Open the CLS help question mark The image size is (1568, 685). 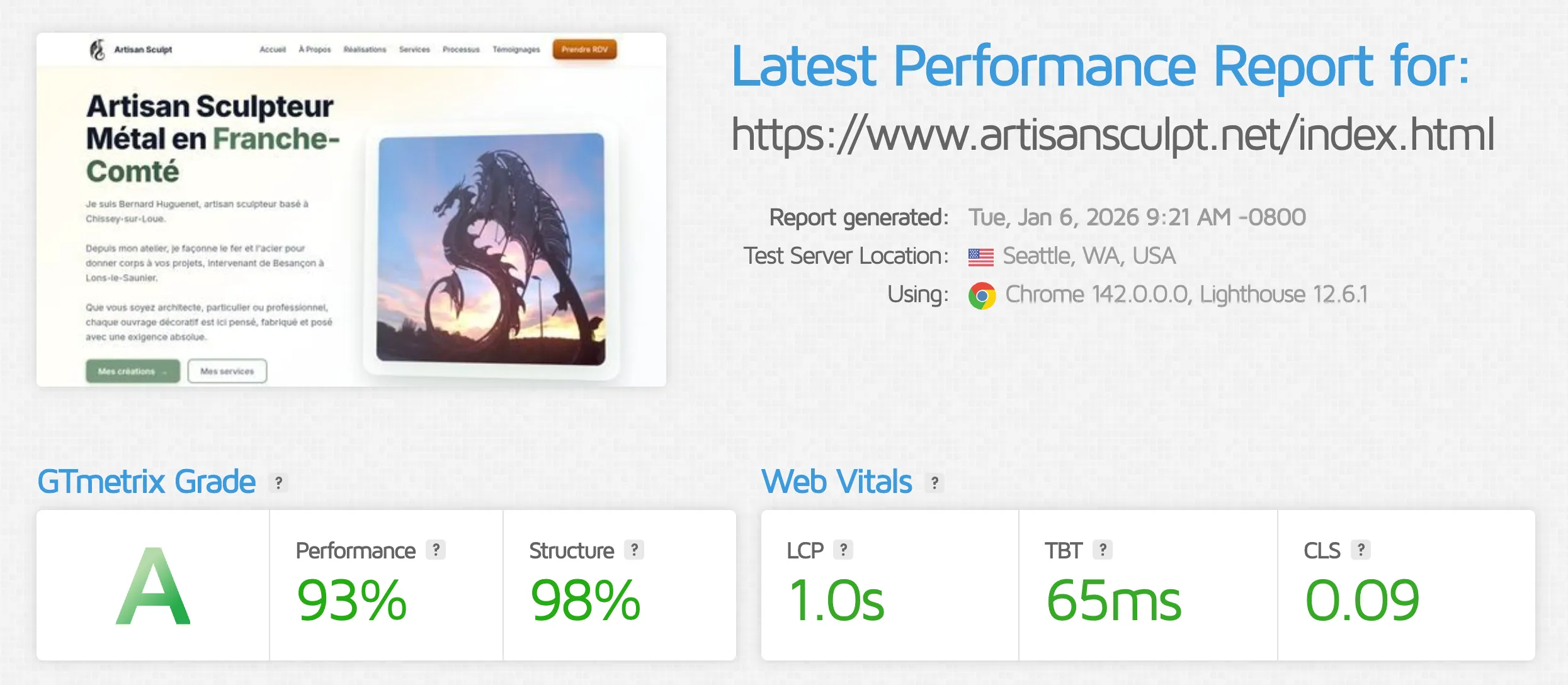pyautogui.click(x=1361, y=550)
